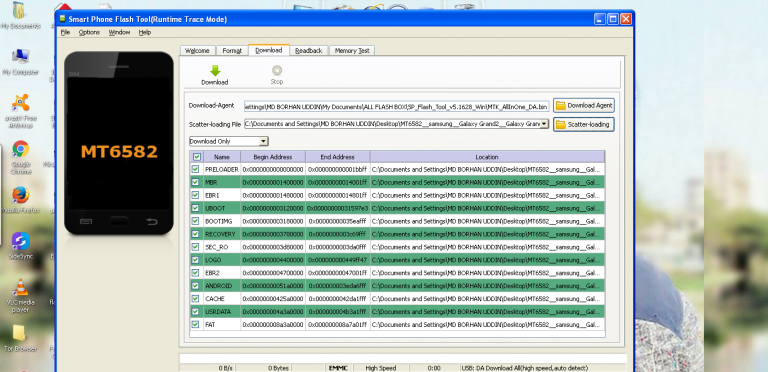Click the Stop icon
The height and width of the screenshot is (372, 768).
pos(277,70)
